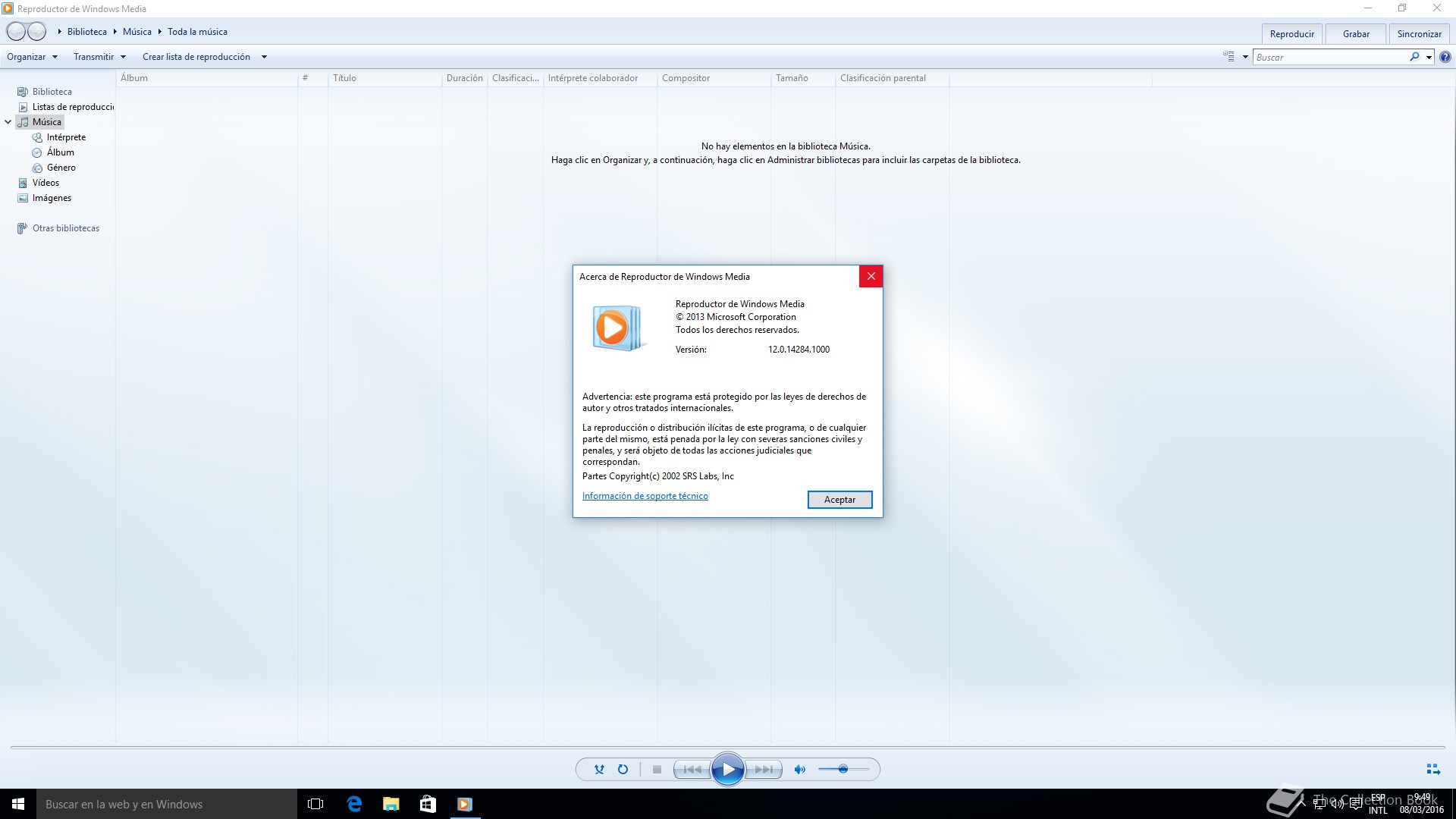The width and height of the screenshot is (1456, 819).
Task: Focus the Buscar search field
Action: [x=1331, y=57]
